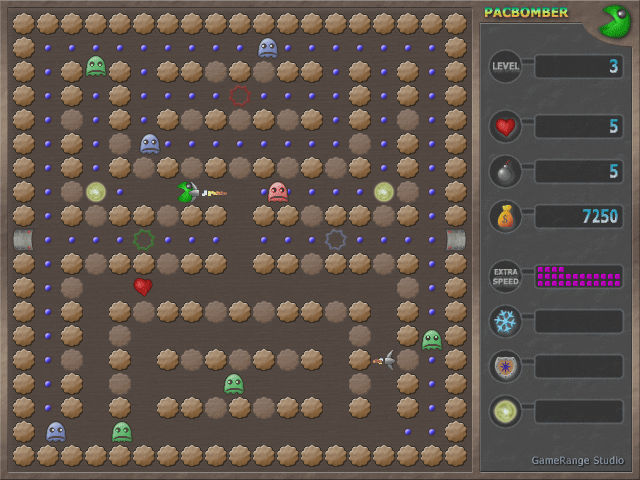This screenshot has height=480, width=640.
Task: Click the PACBOMBER title text
Action: [x=526, y=13]
